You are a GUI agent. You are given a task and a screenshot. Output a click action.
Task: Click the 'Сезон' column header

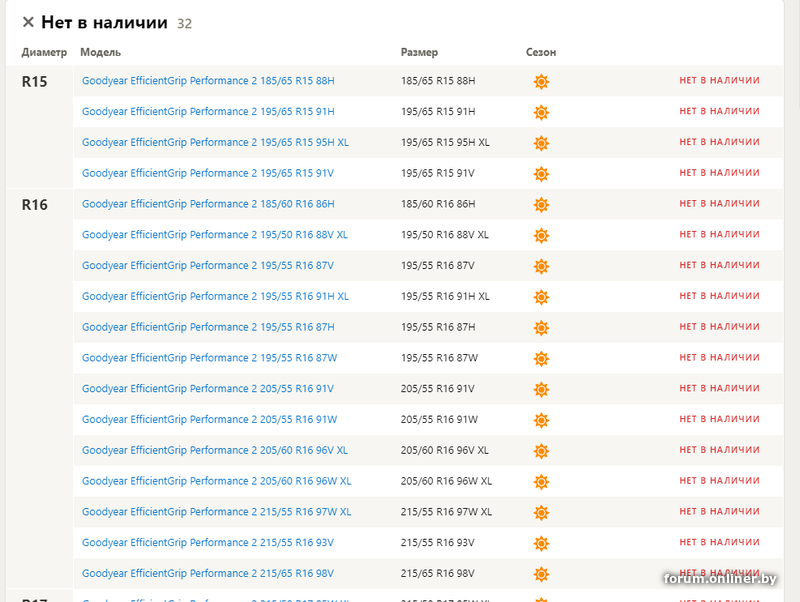pyautogui.click(x=541, y=52)
